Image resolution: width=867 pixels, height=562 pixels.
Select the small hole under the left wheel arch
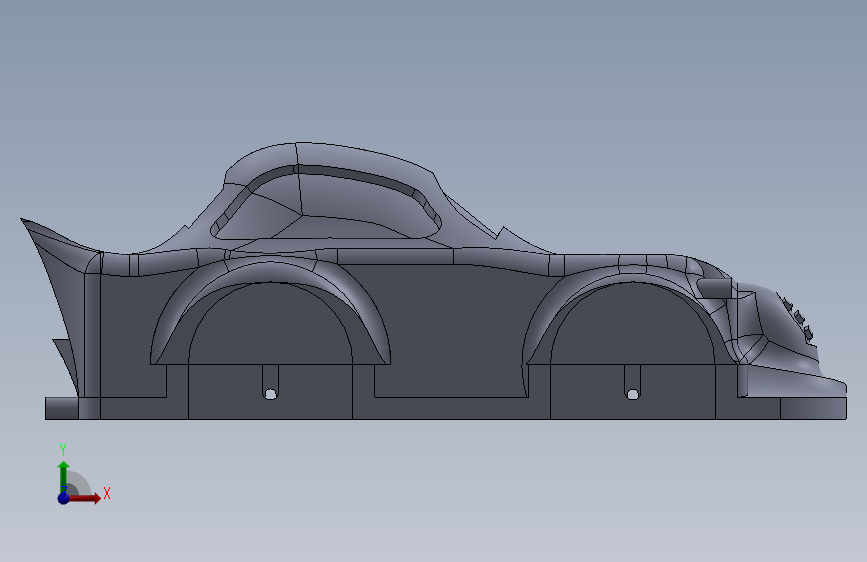point(270,394)
